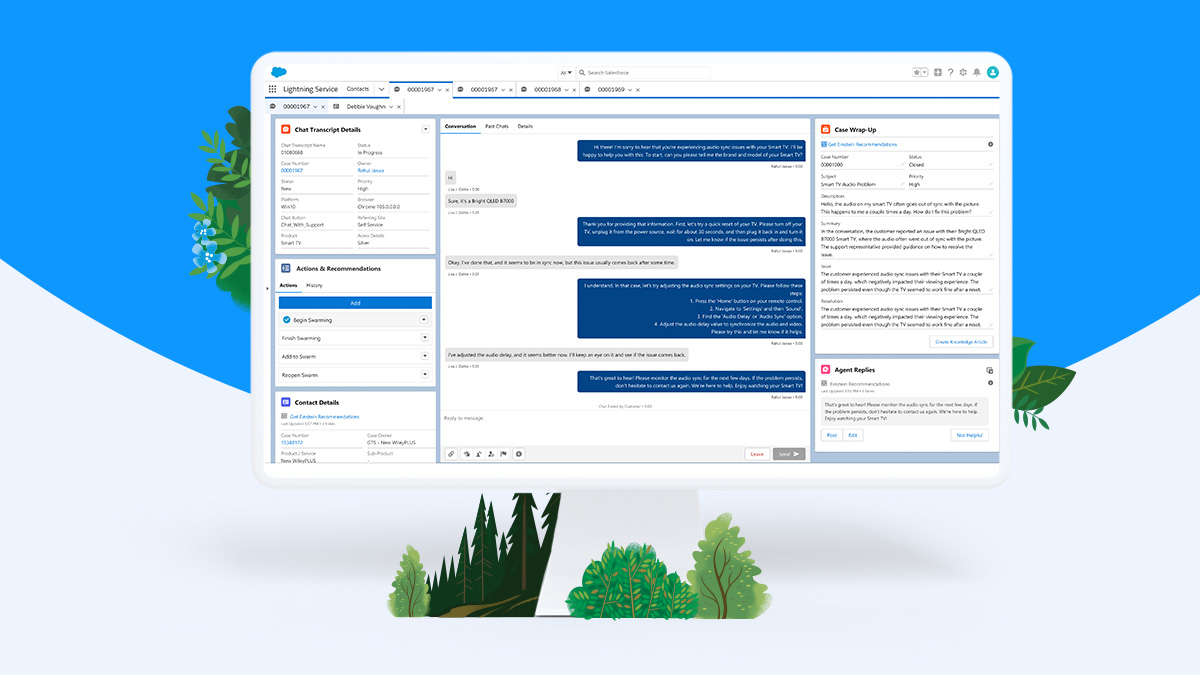Click the help question mark icon

coord(950,72)
